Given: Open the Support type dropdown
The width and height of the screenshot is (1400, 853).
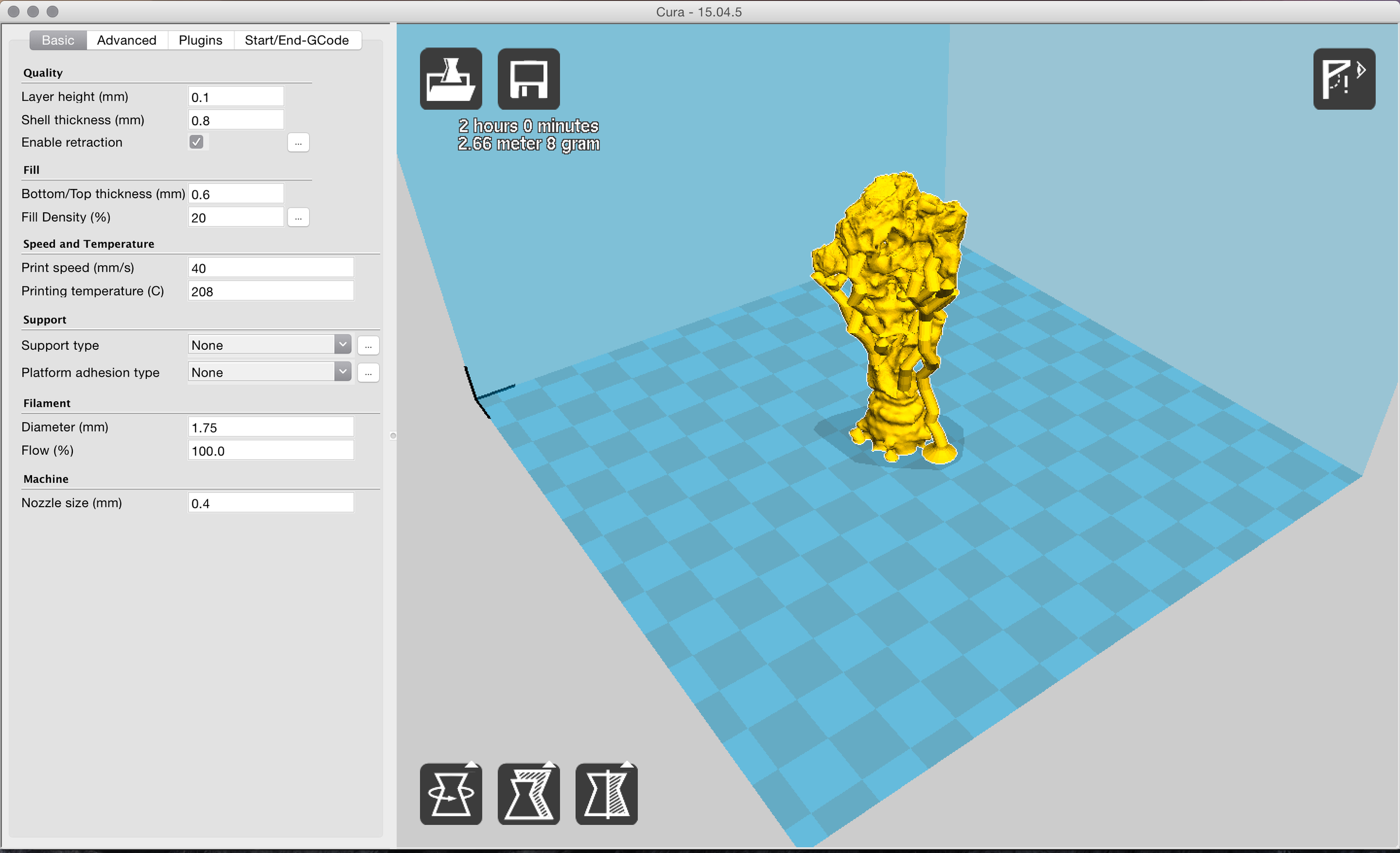Looking at the screenshot, I should click(x=269, y=345).
